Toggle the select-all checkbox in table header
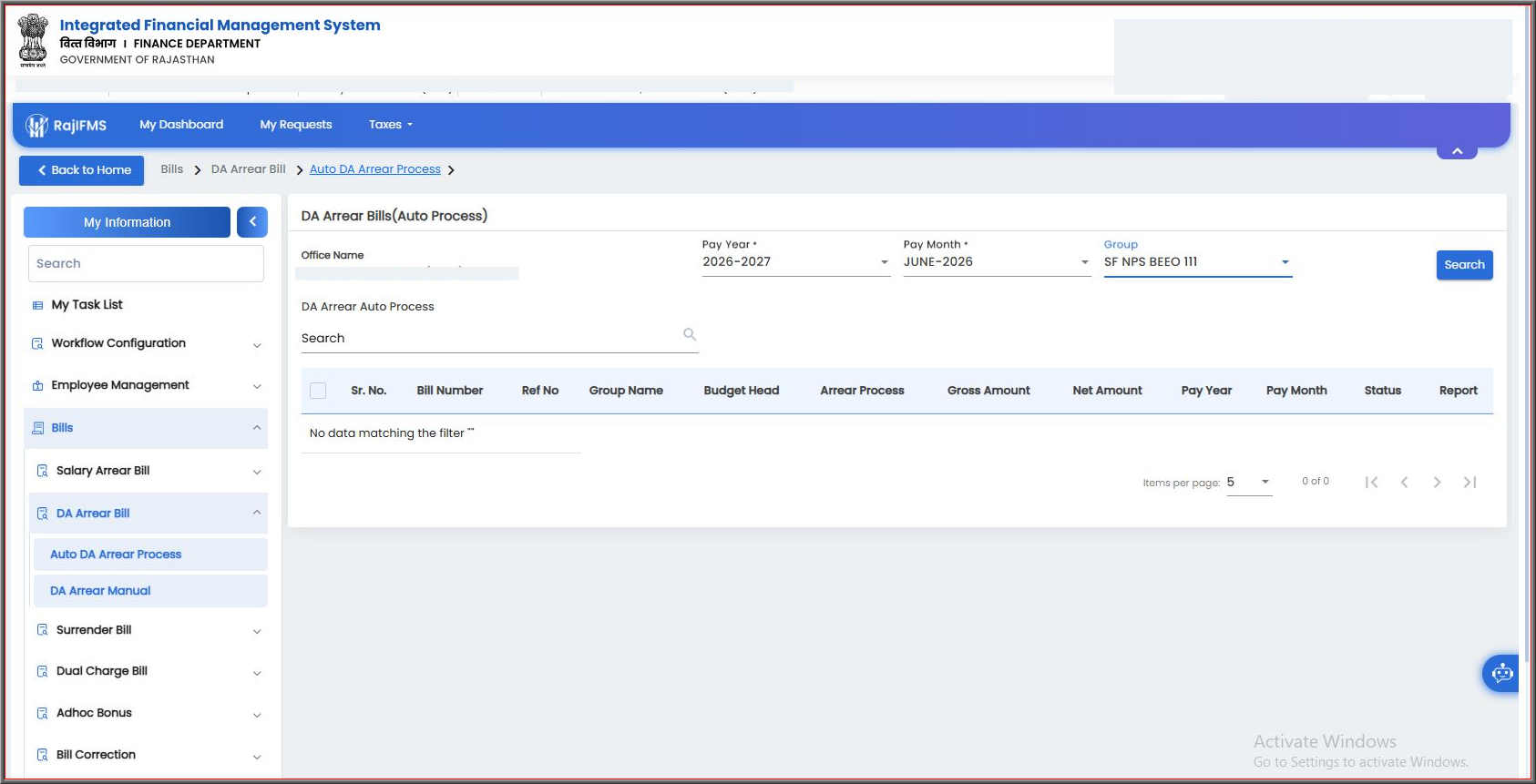The image size is (1536, 784). [318, 391]
